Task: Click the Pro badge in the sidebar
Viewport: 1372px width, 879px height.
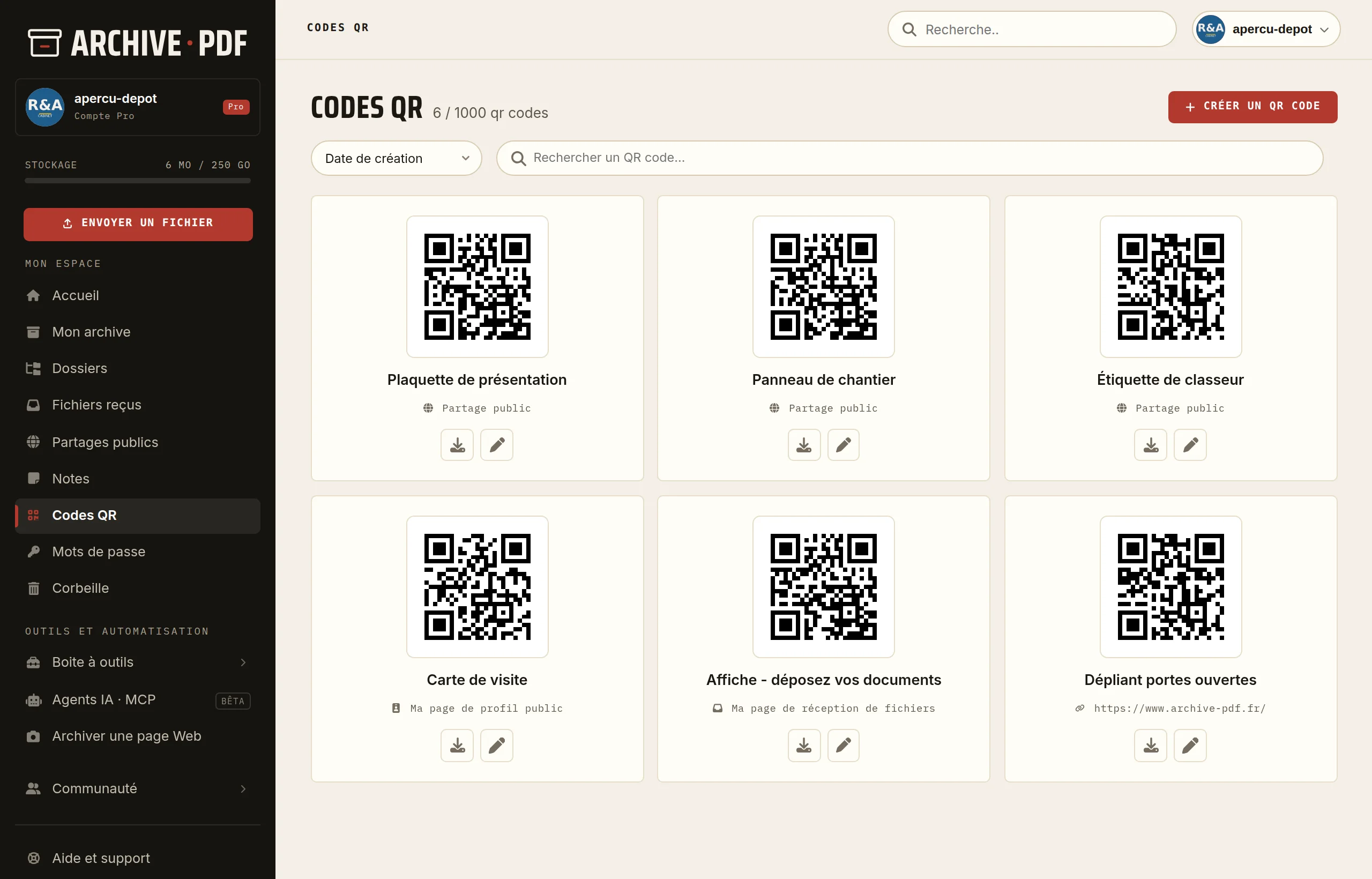Action: (x=236, y=107)
